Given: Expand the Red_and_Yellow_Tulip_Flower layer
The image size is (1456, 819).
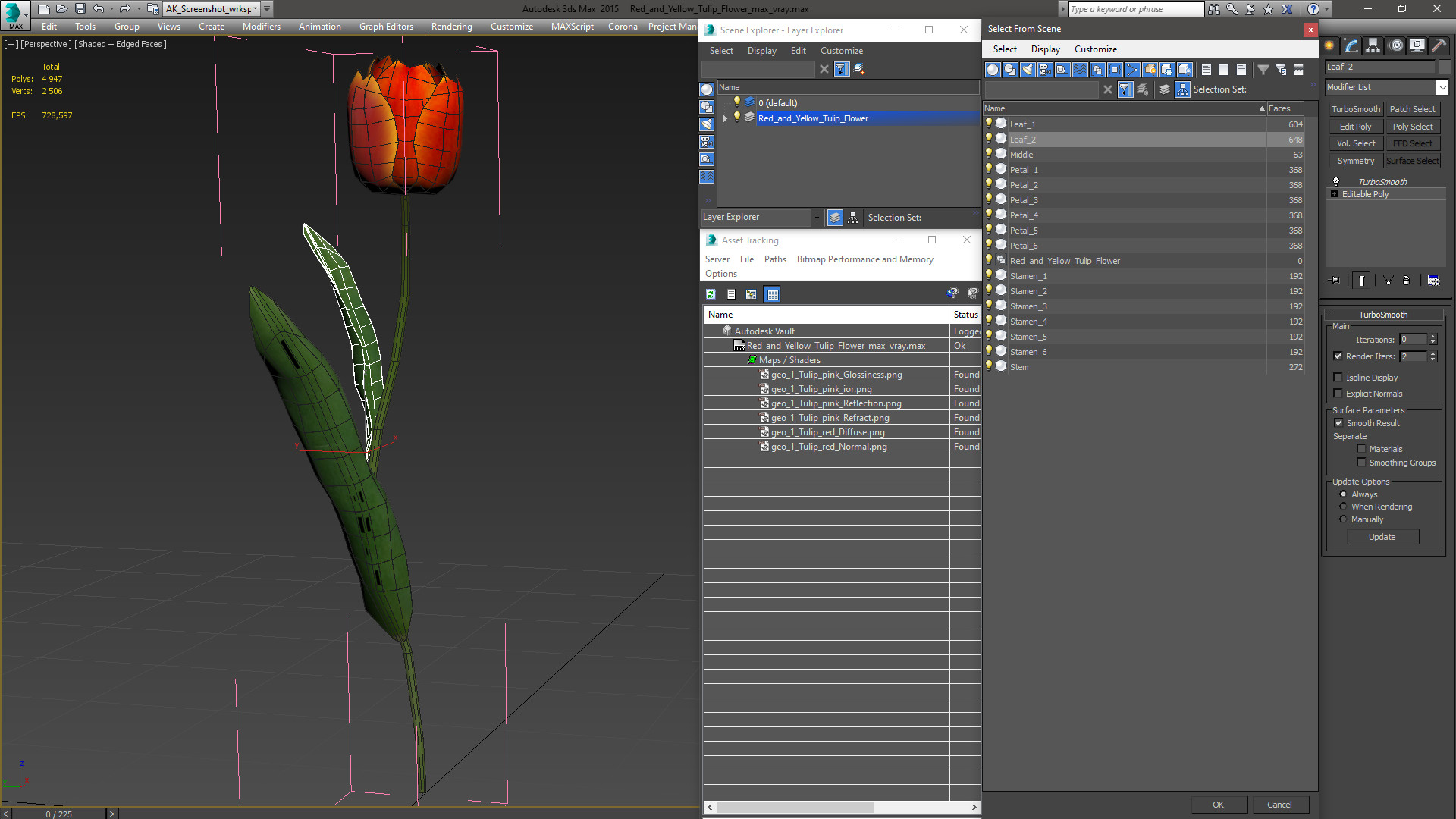Looking at the screenshot, I should [x=725, y=118].
